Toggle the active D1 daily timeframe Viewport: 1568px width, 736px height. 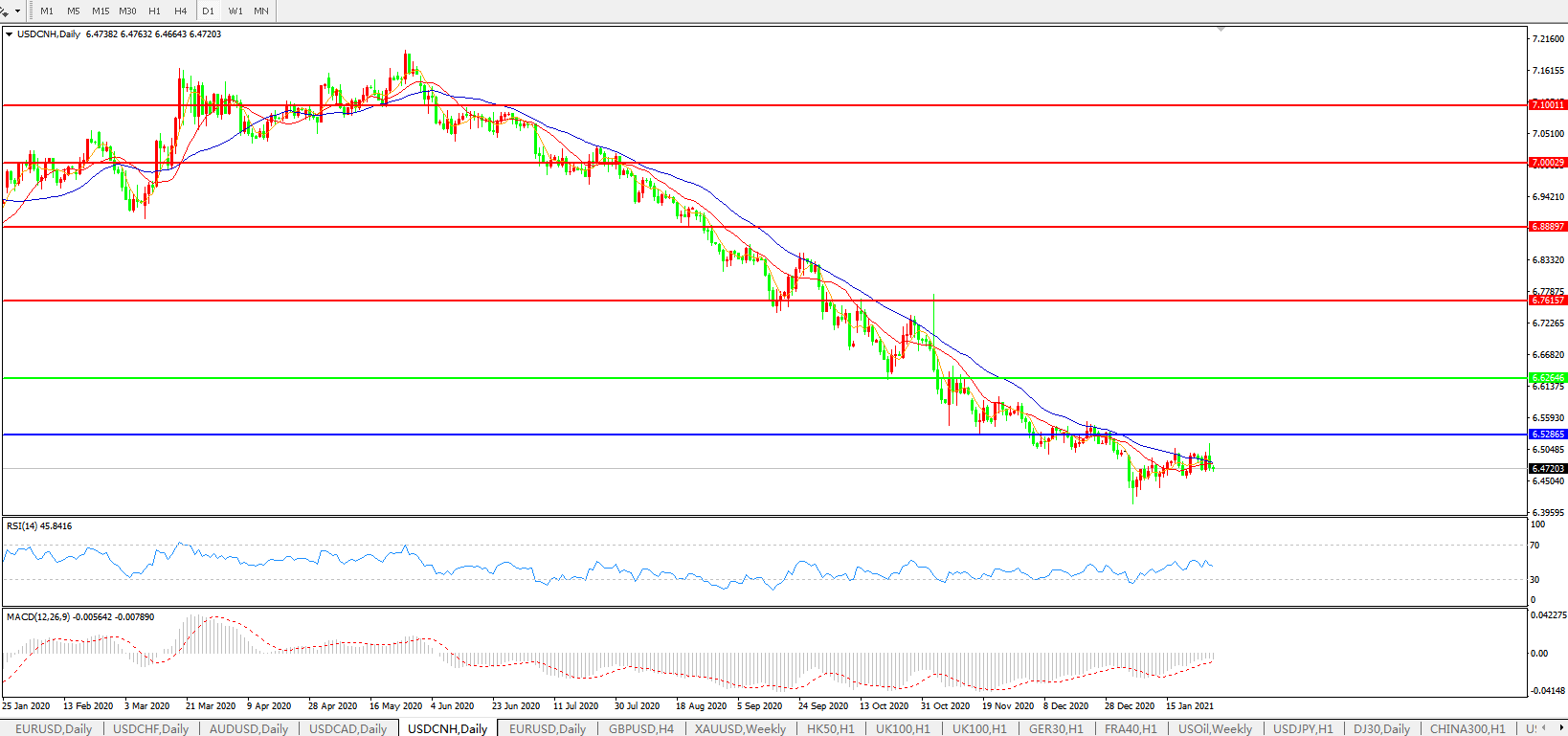208,11
